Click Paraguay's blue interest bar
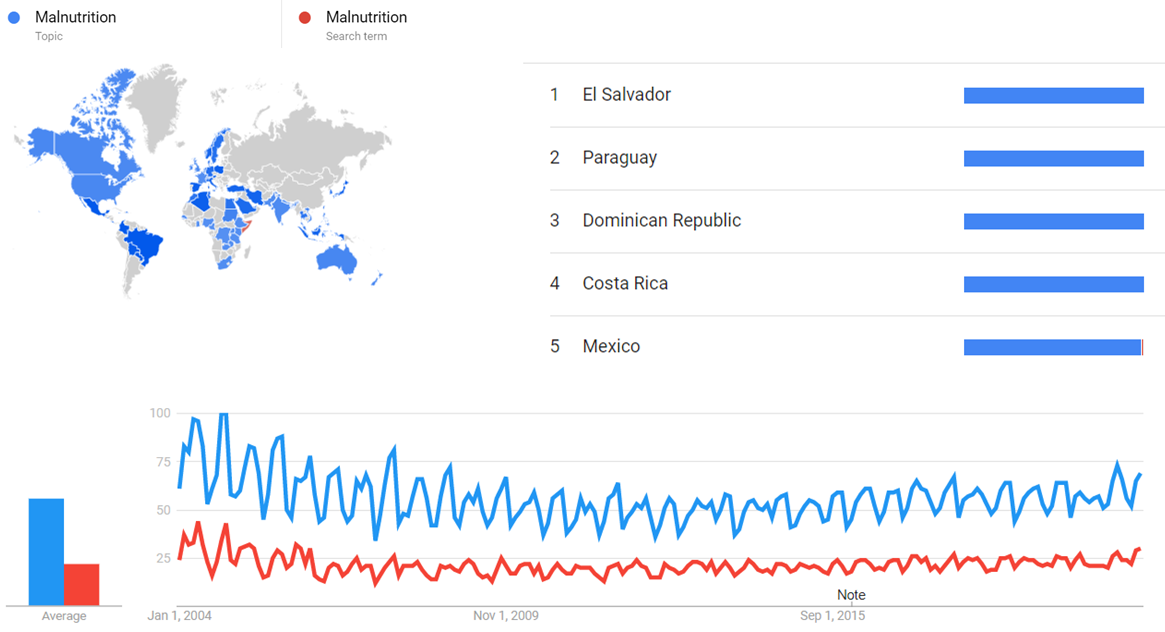The image size is (1165, 632). point(1053,158)
